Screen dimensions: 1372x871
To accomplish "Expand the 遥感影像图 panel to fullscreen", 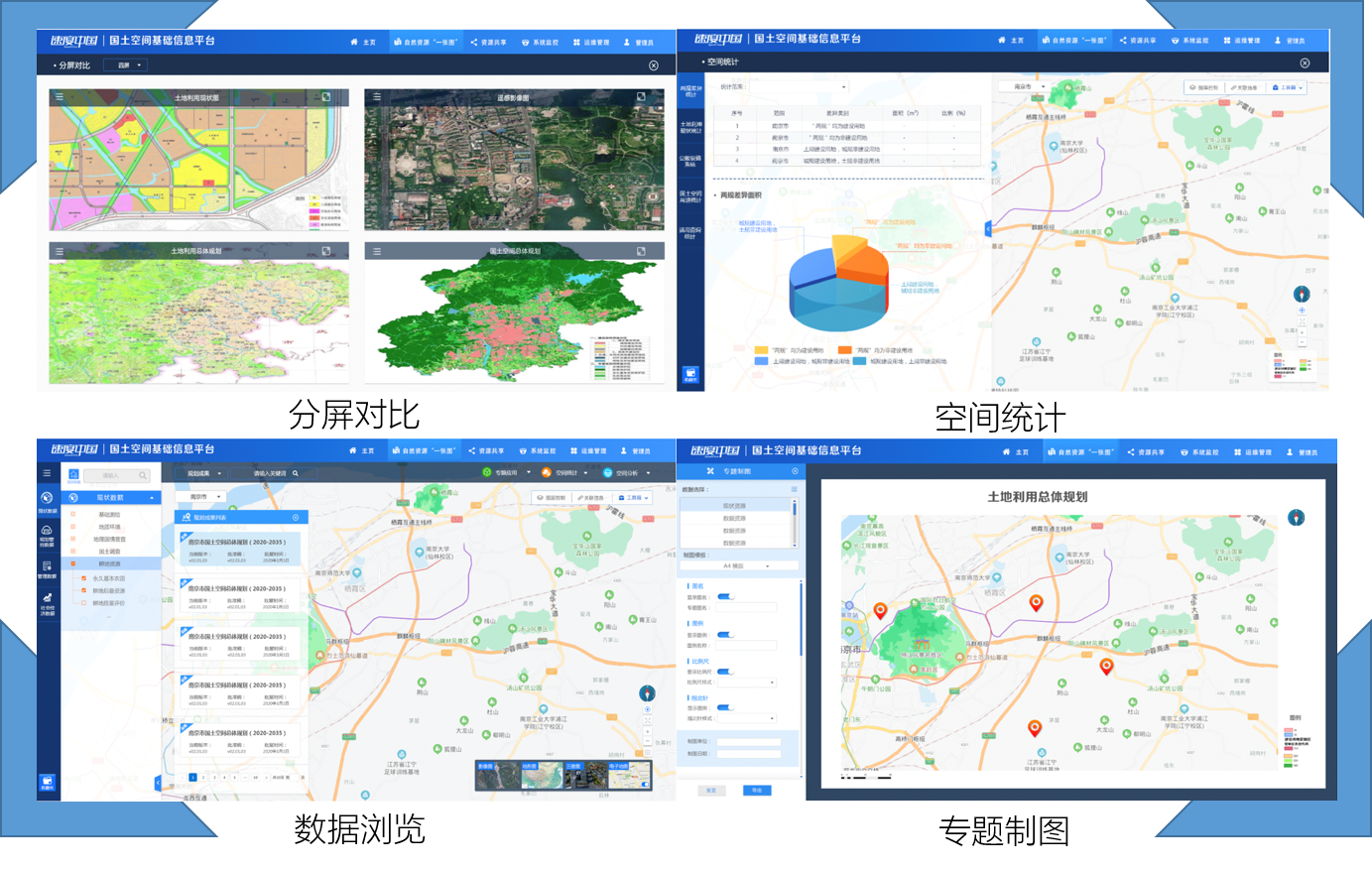I will [x=641, y=97].
